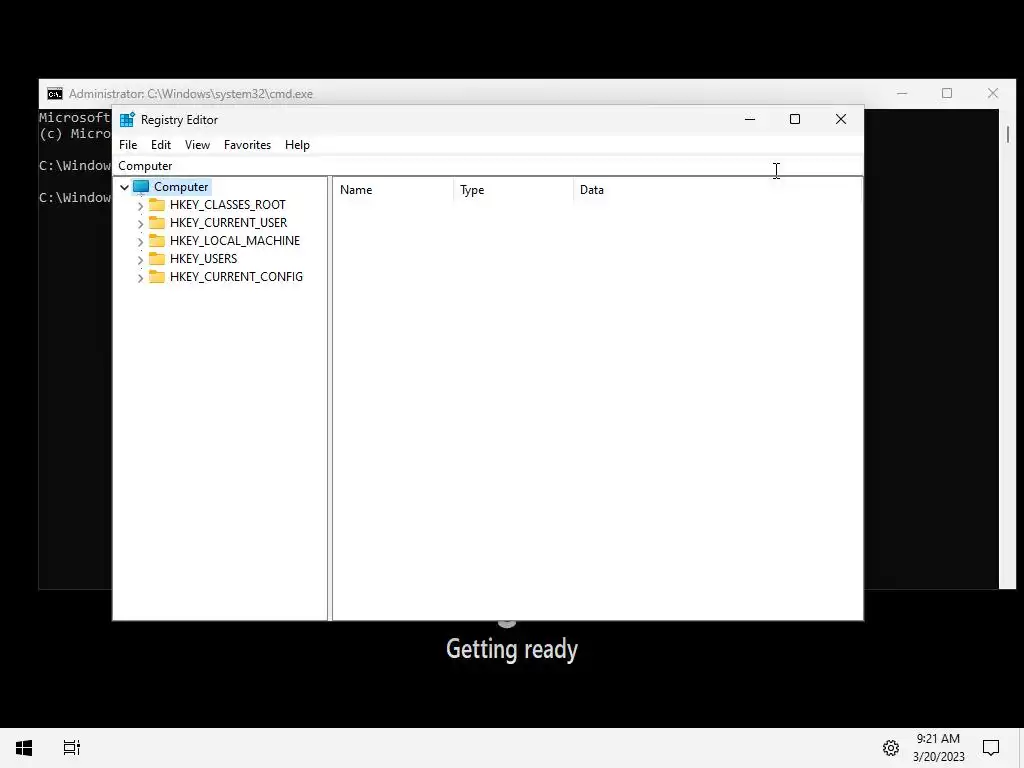Expand the HKEY_CLASSES_ROOT key
Viewport: 1024px width, 768px height.
(140, 206)
